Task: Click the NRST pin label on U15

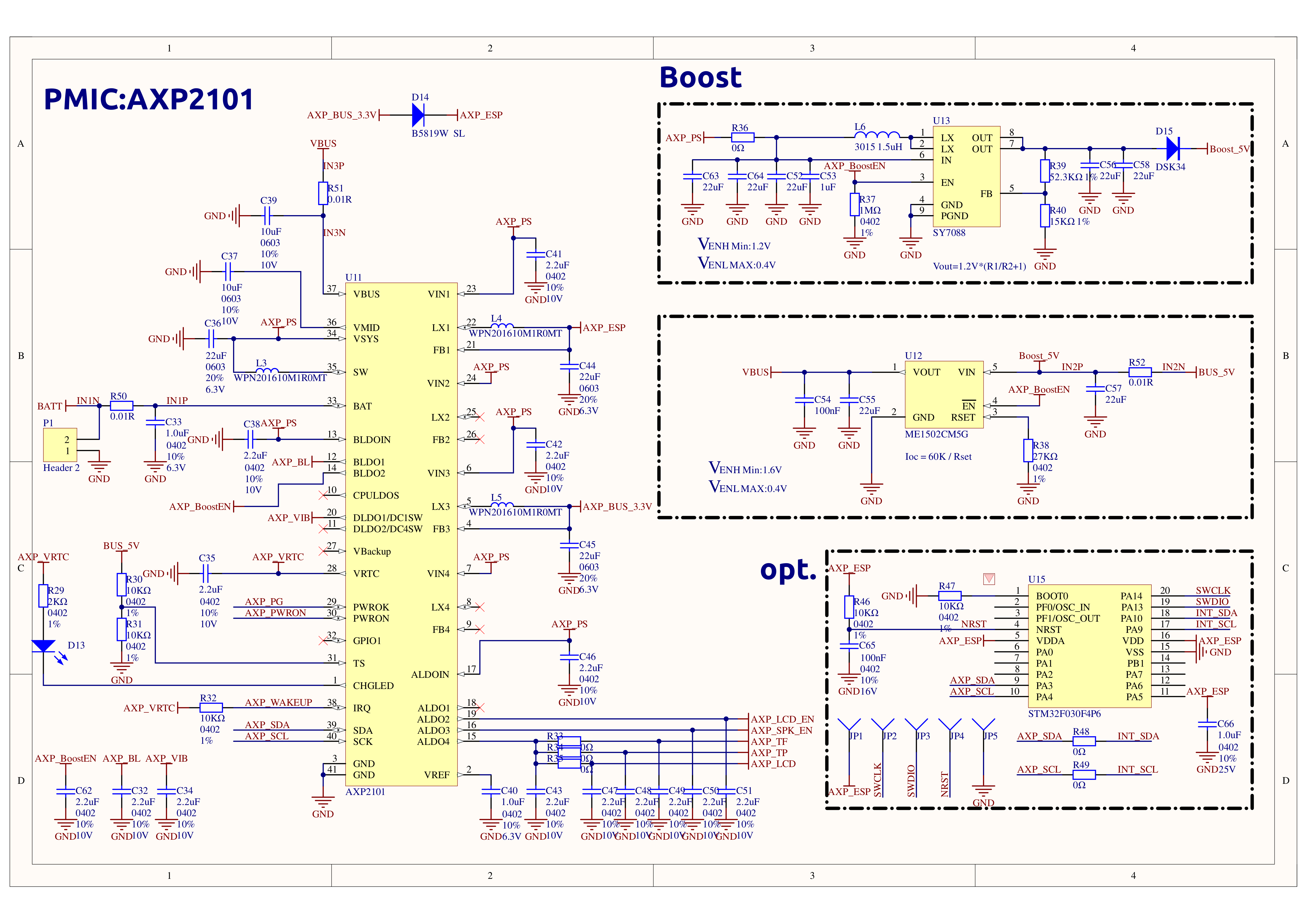Action: [x=1048, y=629]
